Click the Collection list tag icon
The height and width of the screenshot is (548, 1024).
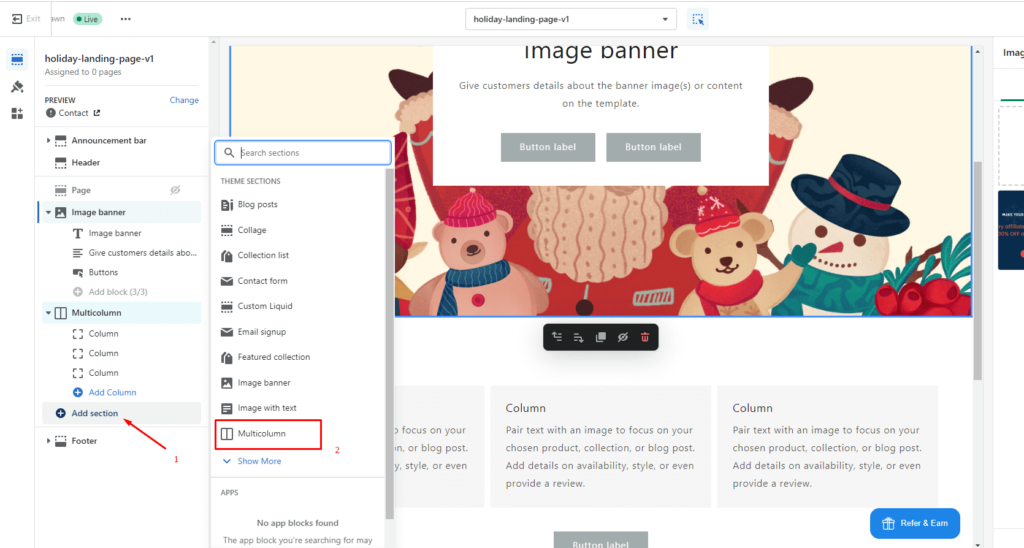(227, 256)
